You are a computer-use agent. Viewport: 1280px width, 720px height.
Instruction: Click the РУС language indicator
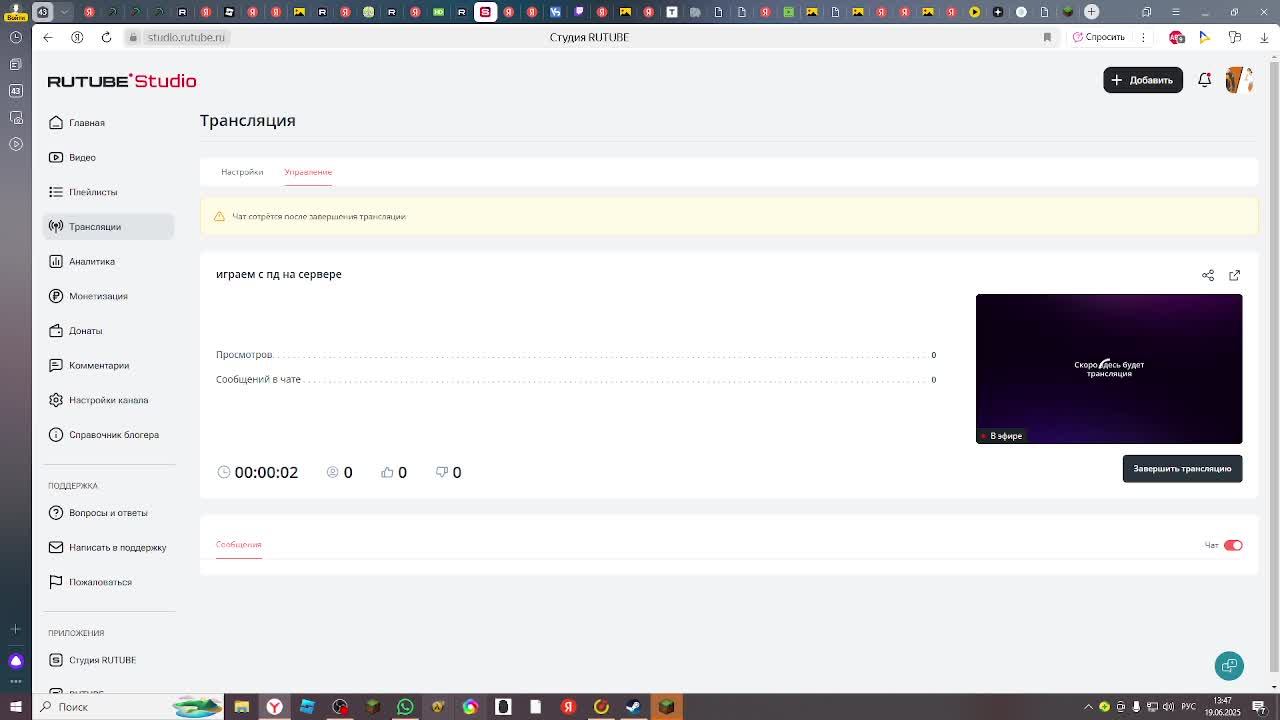(x=1190, y=707)
